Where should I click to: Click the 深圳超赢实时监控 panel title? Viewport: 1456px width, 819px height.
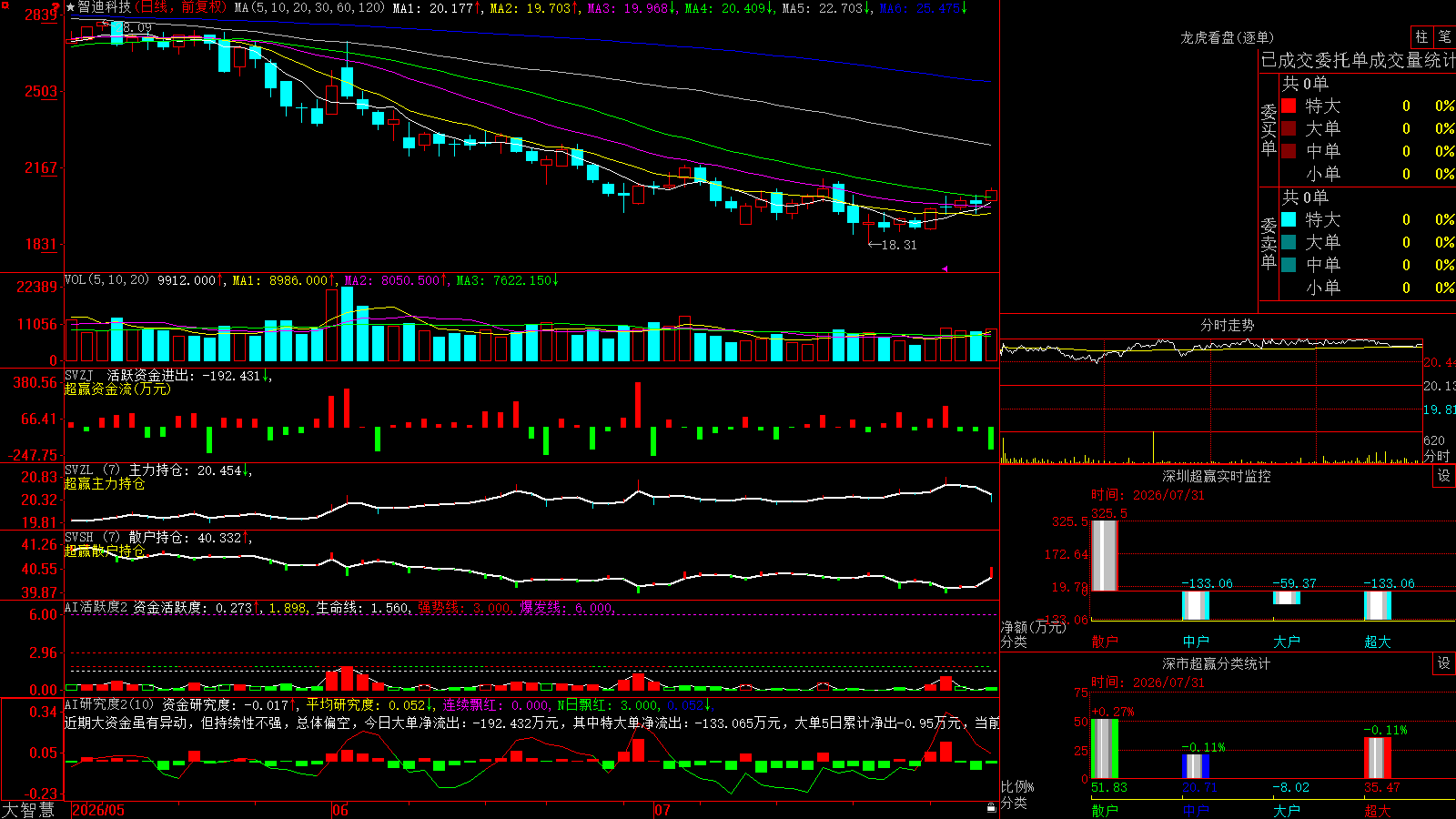1217,476
